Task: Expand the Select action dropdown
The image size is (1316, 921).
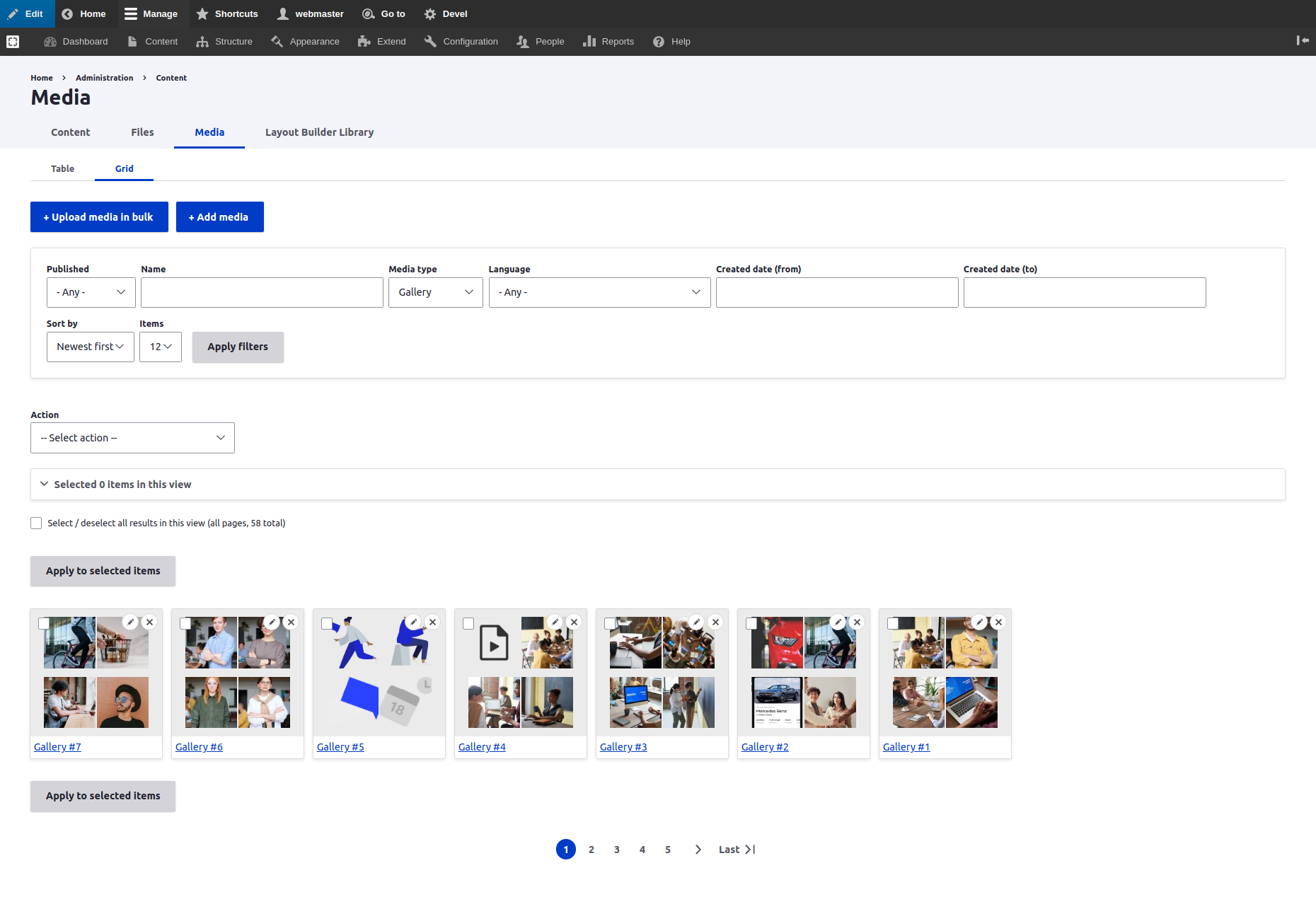Action: pyautogui.click(x=132, y=437)
